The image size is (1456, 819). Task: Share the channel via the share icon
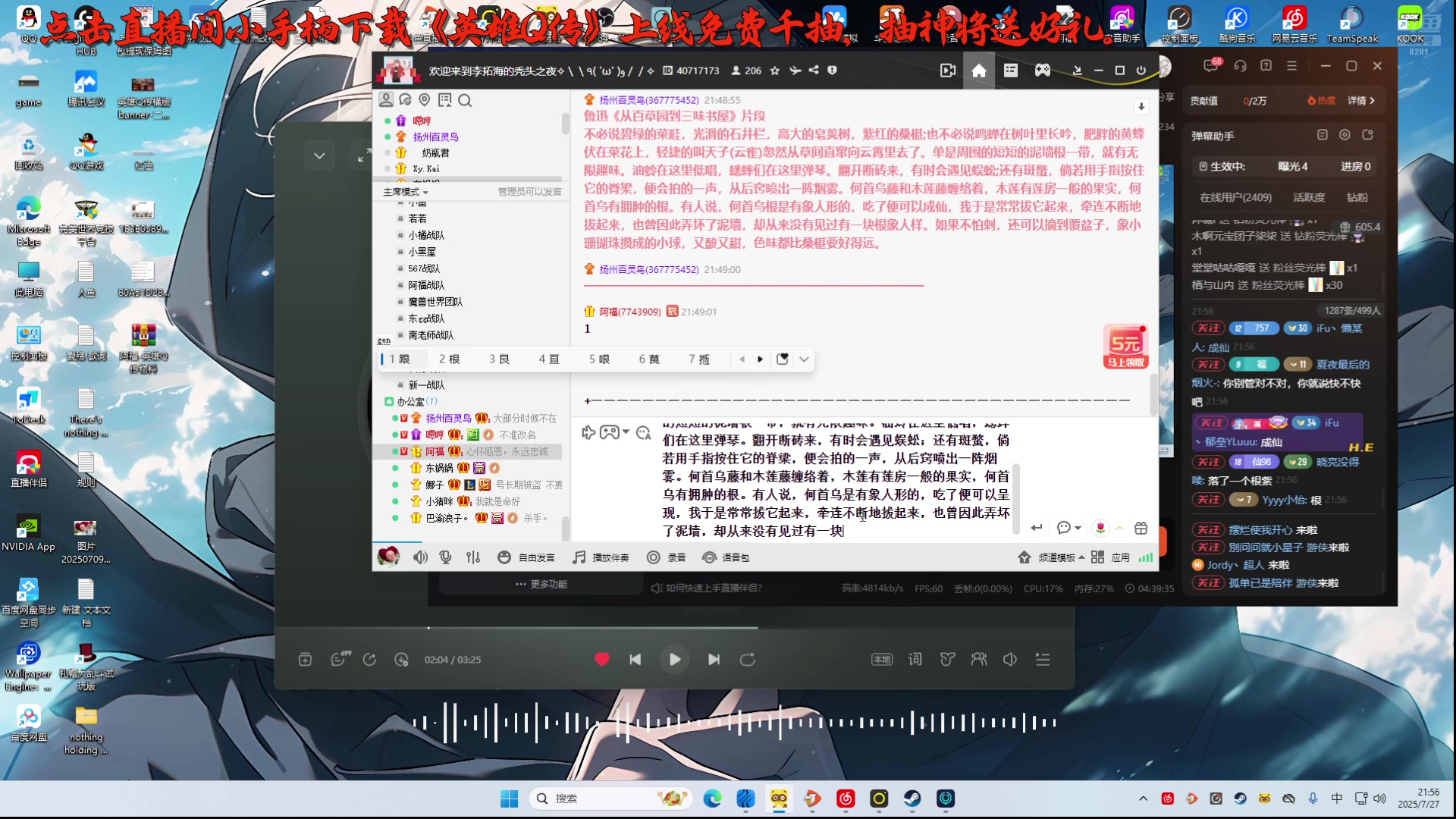tap(814, 70)
